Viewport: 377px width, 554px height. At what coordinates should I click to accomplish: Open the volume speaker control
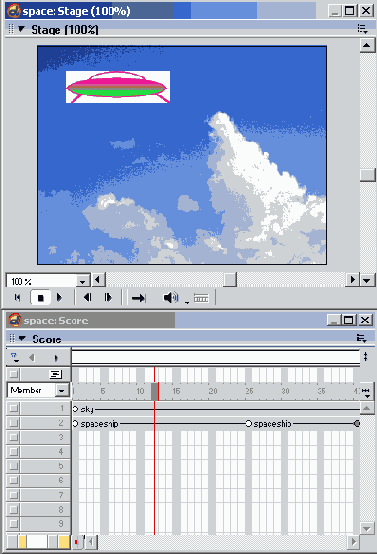tap(171, 298)
